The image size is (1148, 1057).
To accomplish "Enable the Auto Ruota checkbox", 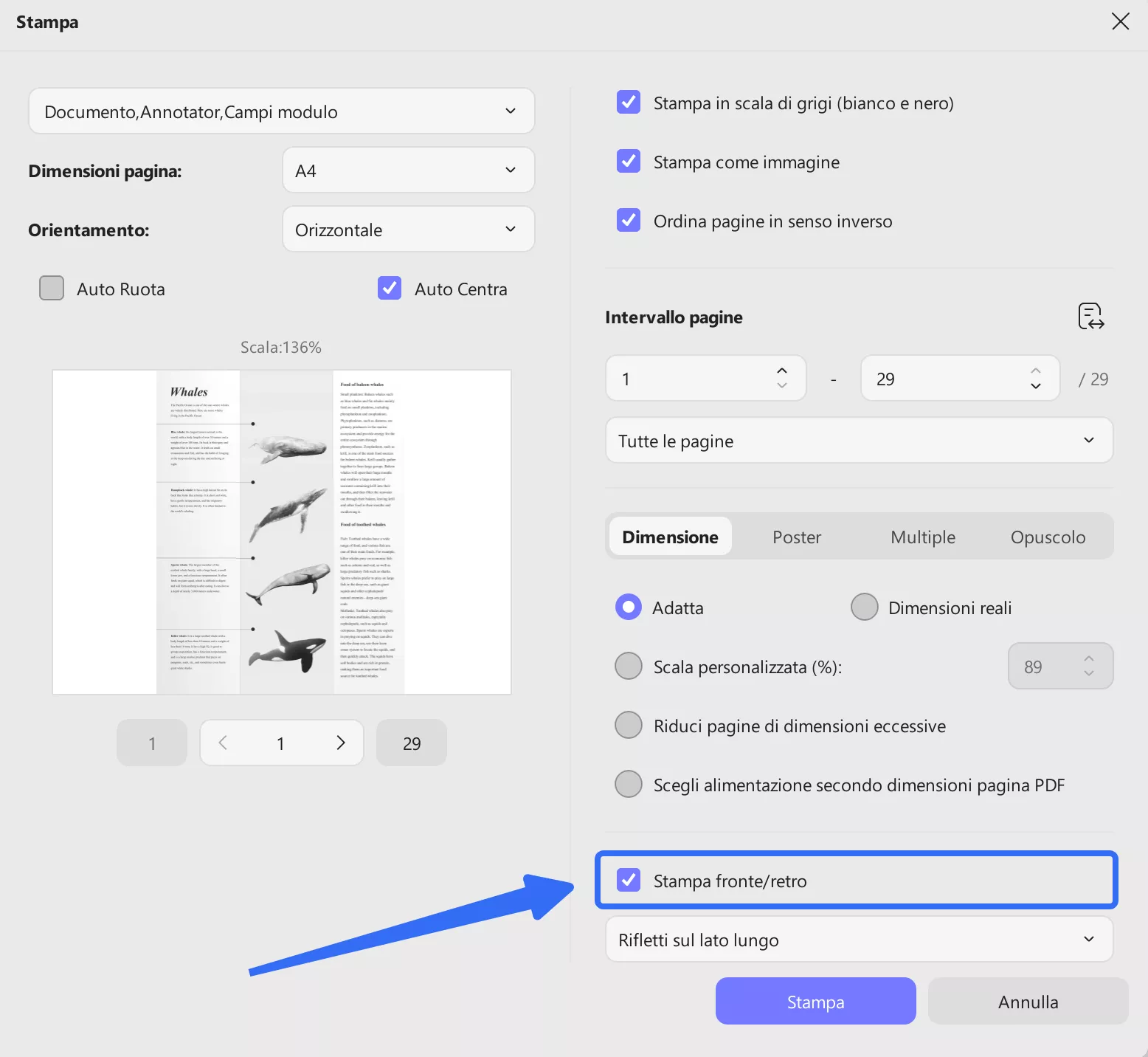I will [51, 288].
